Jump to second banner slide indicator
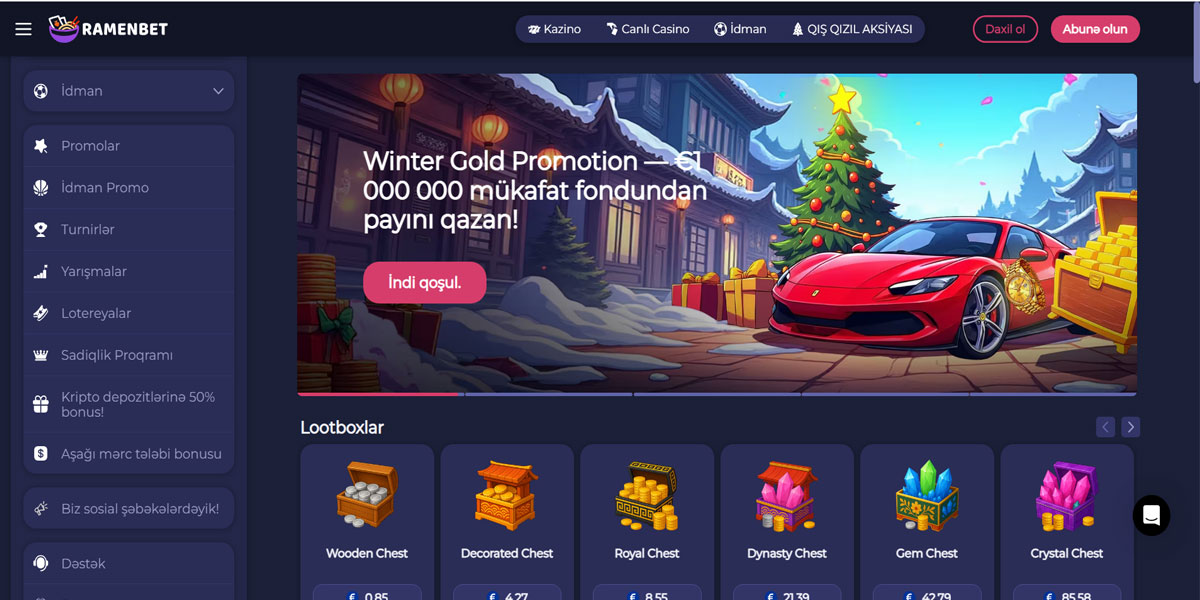1200x600 pixels. (548, 394)
